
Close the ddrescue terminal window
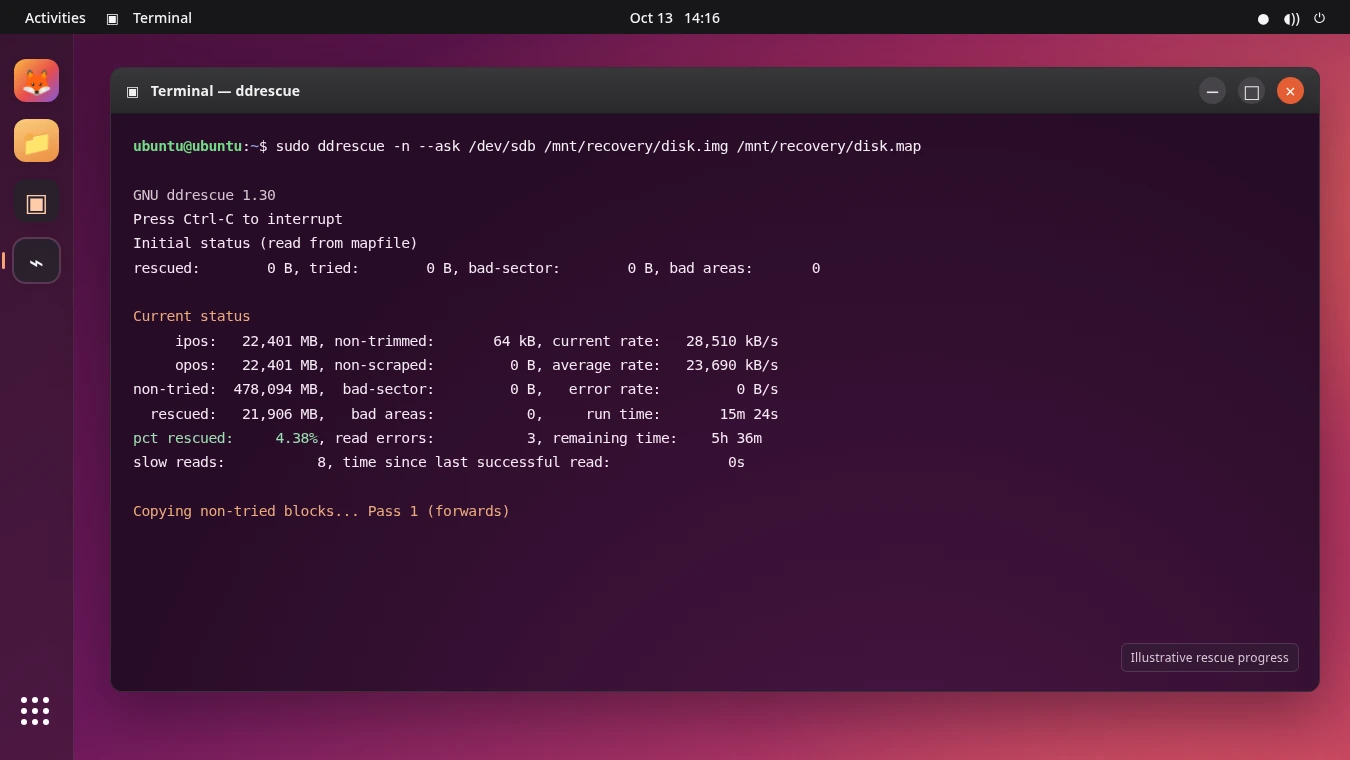pyautogui.click(x=1290, y=91)
